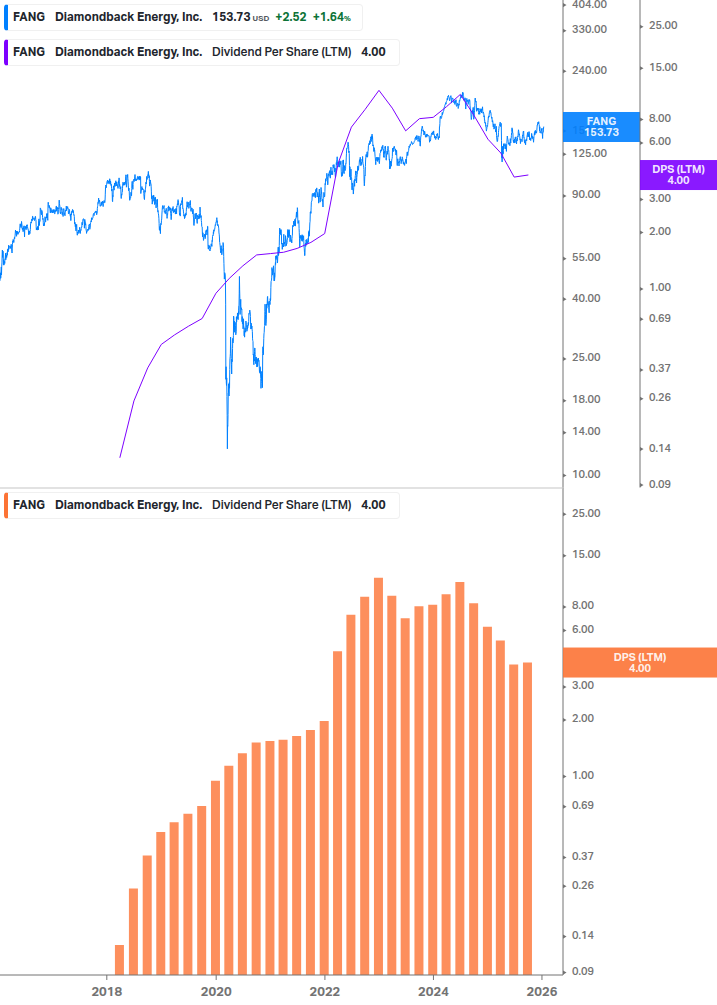Click the orange DPS (LTM) 4.00 axis tag
717x1005 pixels.
[640, 662]
